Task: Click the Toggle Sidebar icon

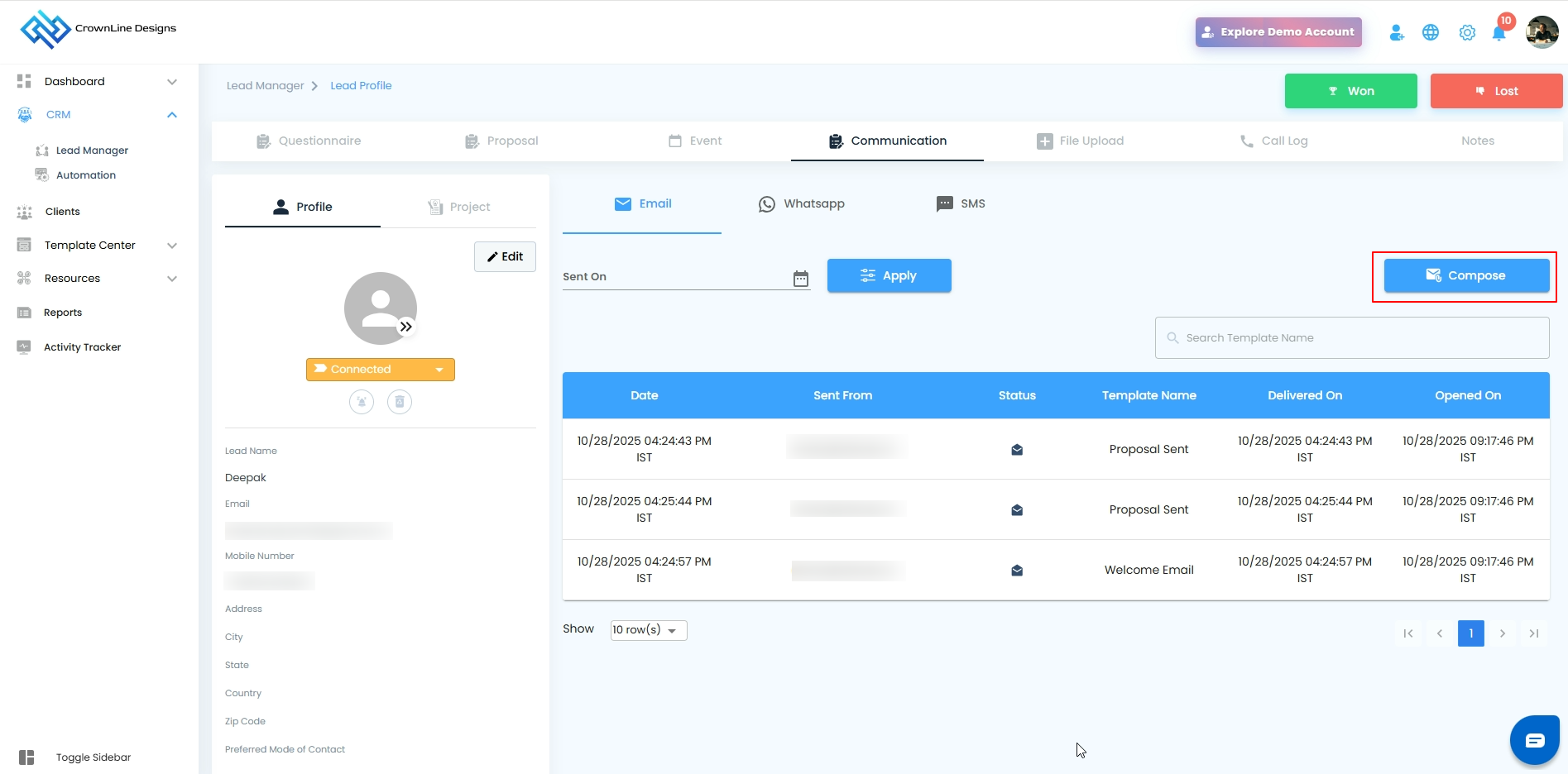Action: (x=26, y=757)
